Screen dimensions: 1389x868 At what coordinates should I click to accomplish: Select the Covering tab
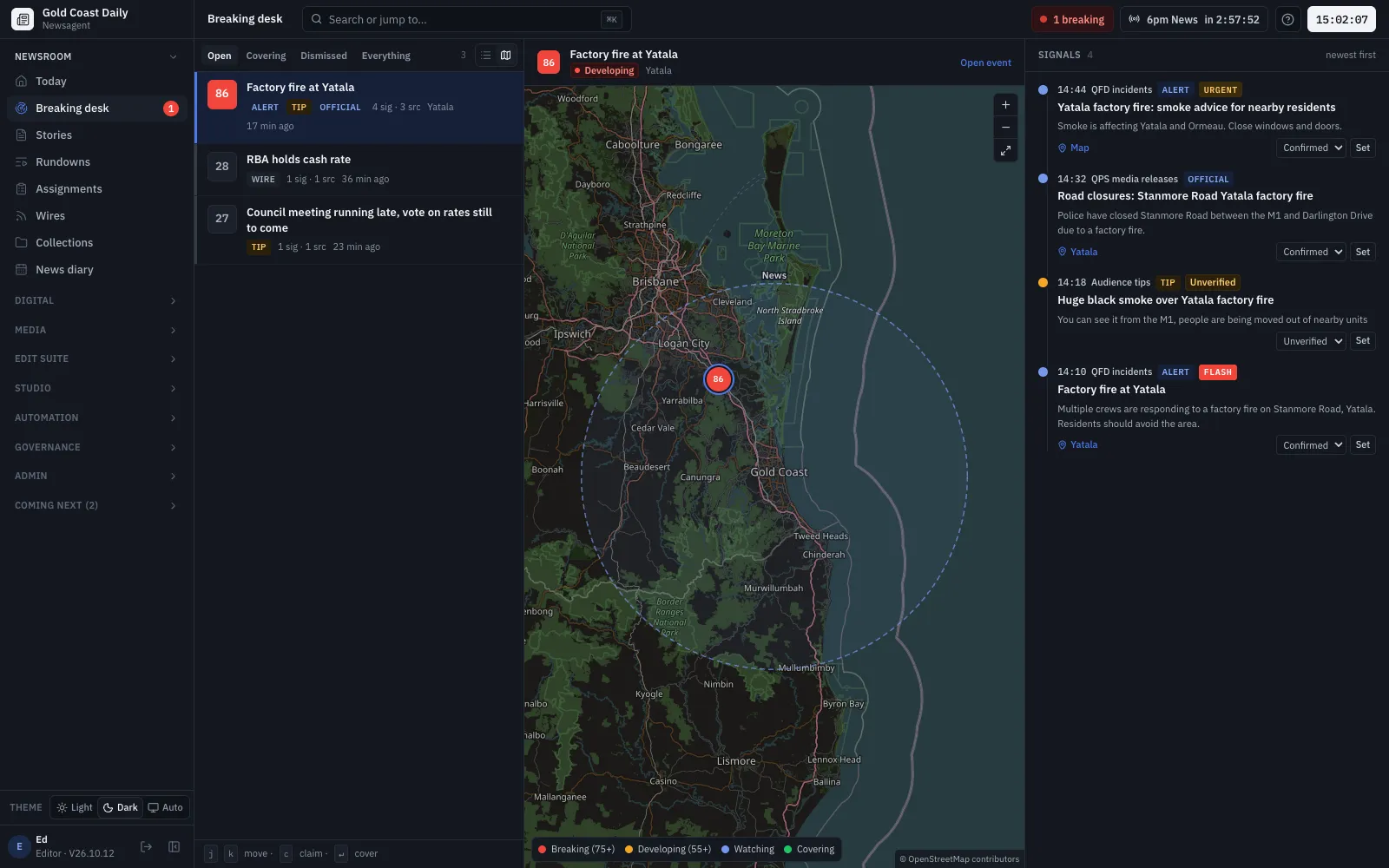point(266,56)
